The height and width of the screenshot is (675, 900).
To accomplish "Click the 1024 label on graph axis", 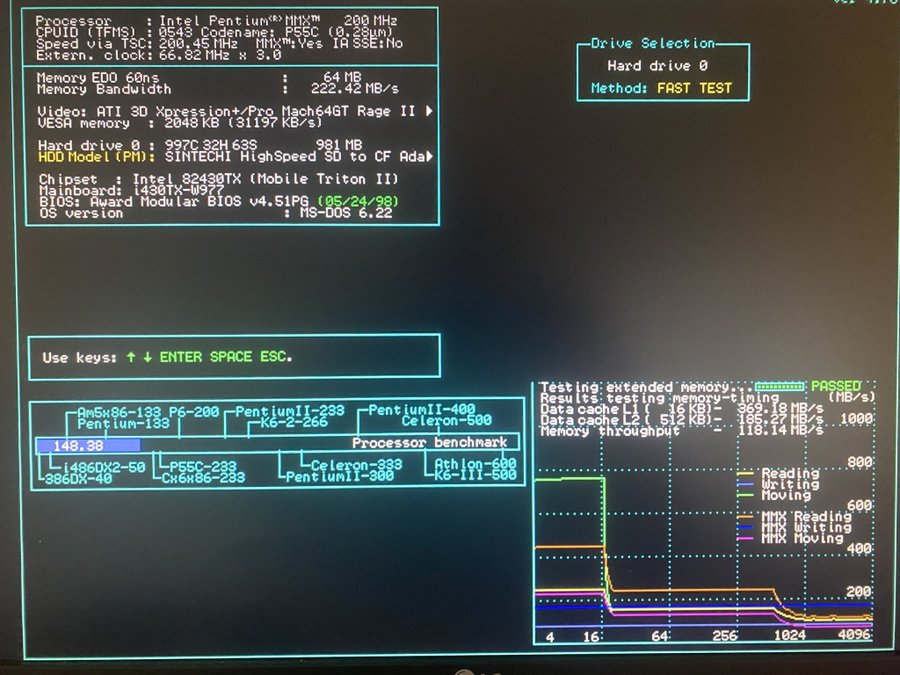I will (789, 635).
